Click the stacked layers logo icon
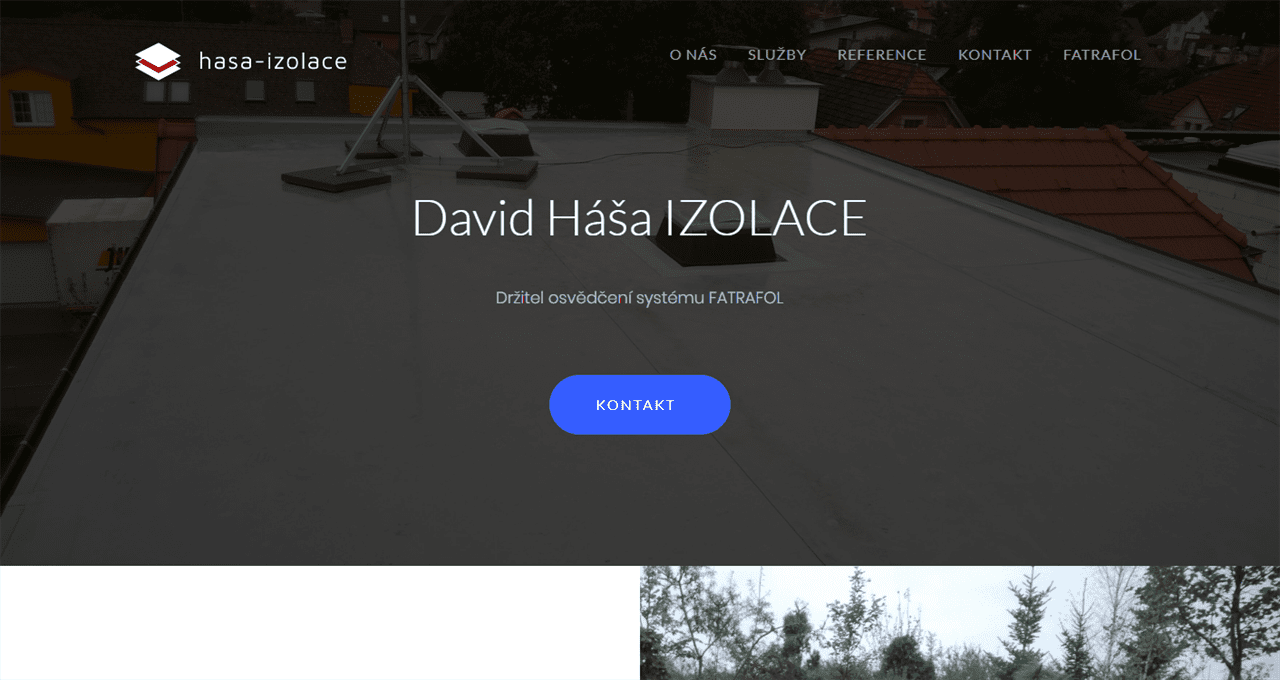This screenshot has height=680, width=1280. click(158, 62)
